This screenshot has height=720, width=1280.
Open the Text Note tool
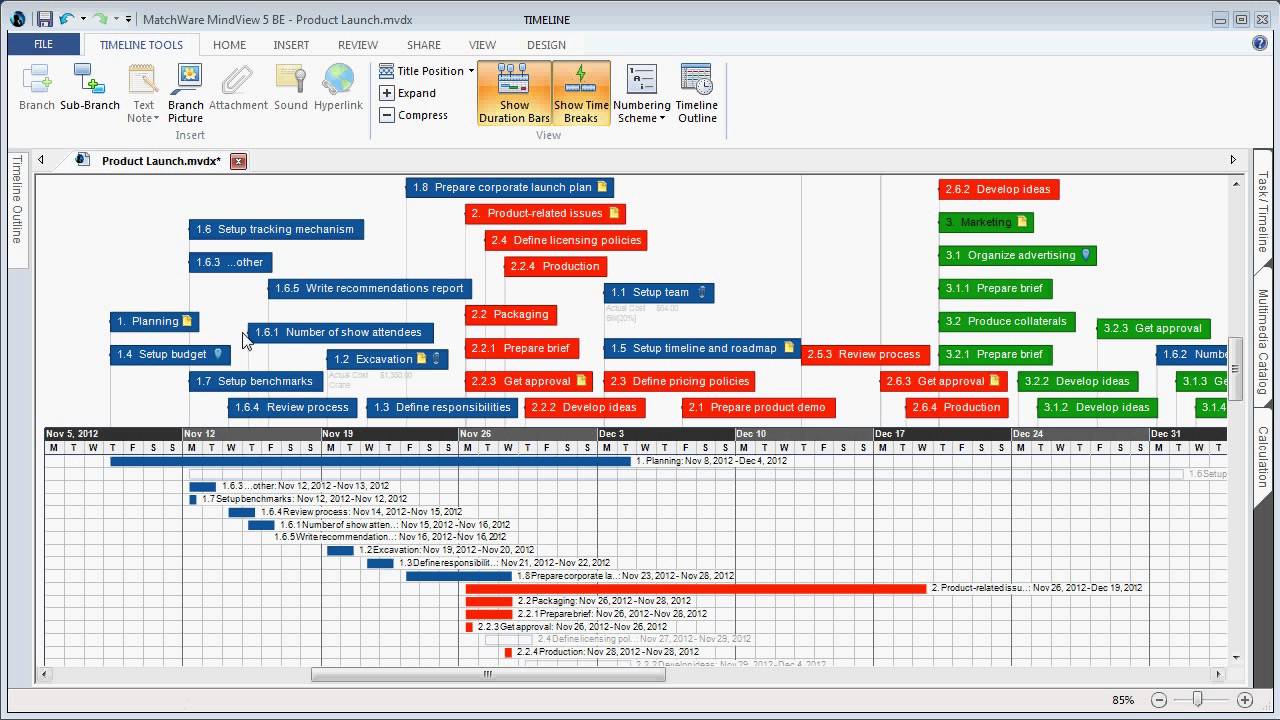(x=143, y=93)
